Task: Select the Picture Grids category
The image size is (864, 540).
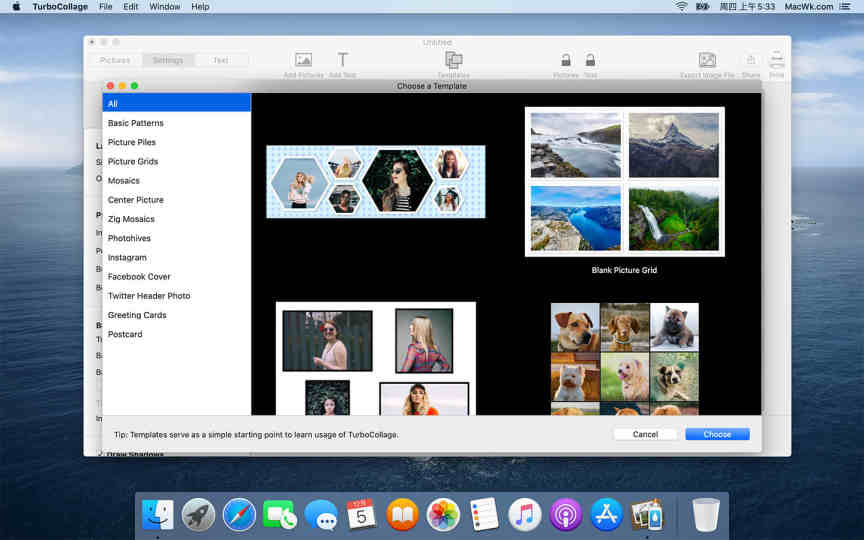Action: (x=176, y=161)
